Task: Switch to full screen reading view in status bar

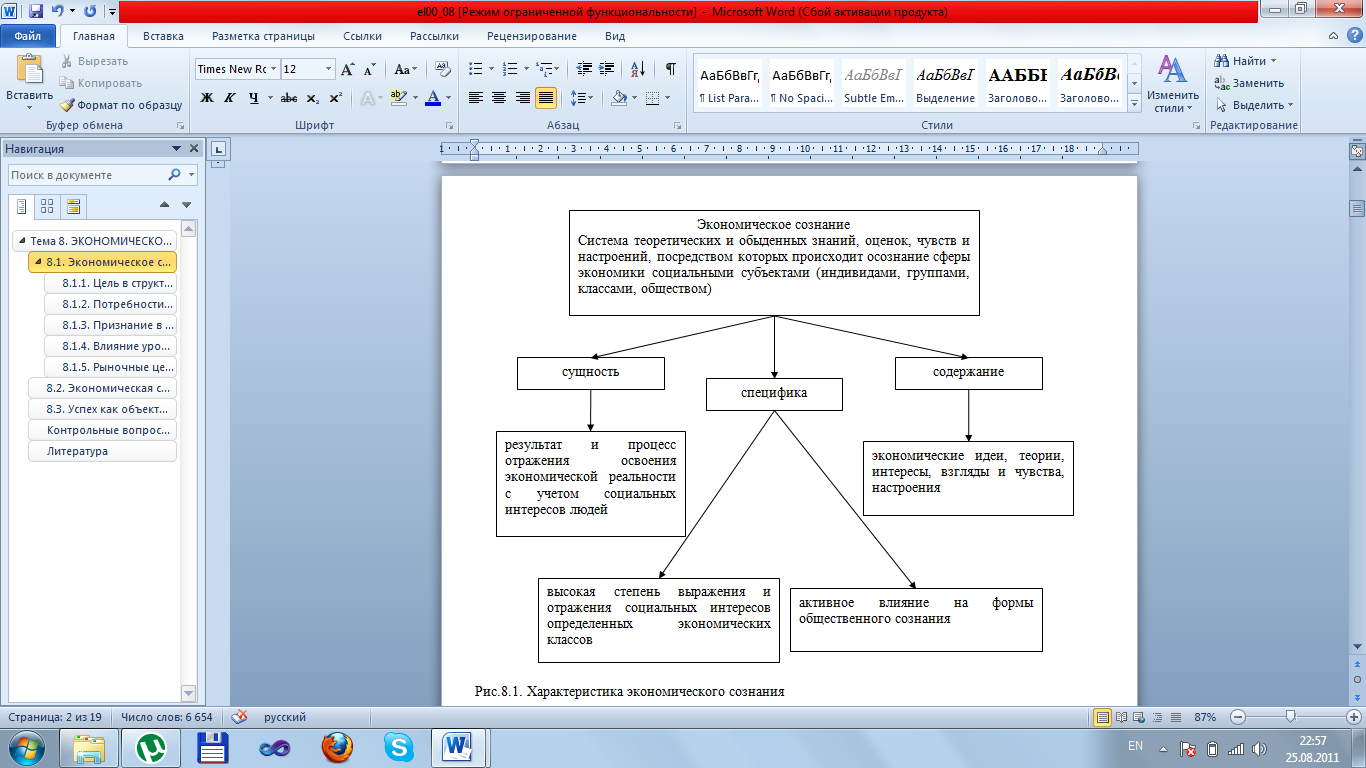Action: tap(1121, 717)
